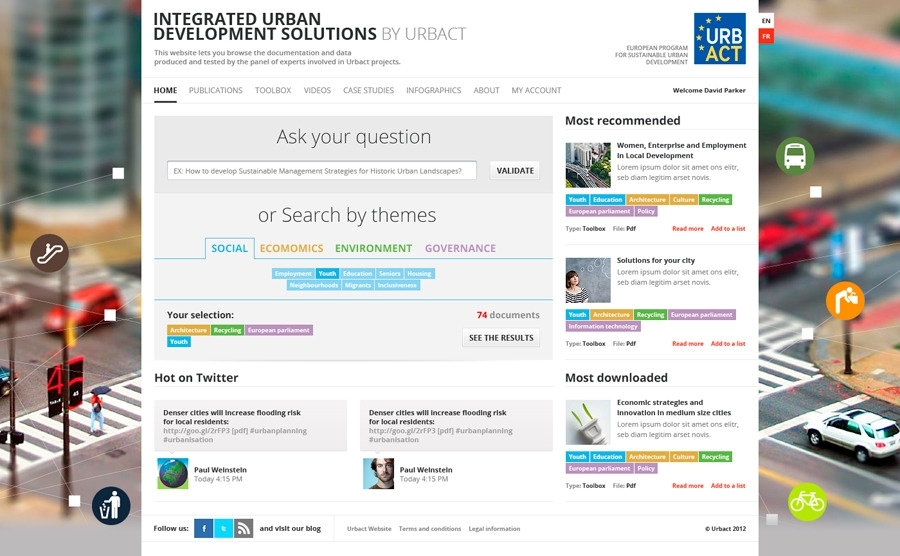Screen dimensions: 900x556
Task: Switch language to FR
Action: 766,36
